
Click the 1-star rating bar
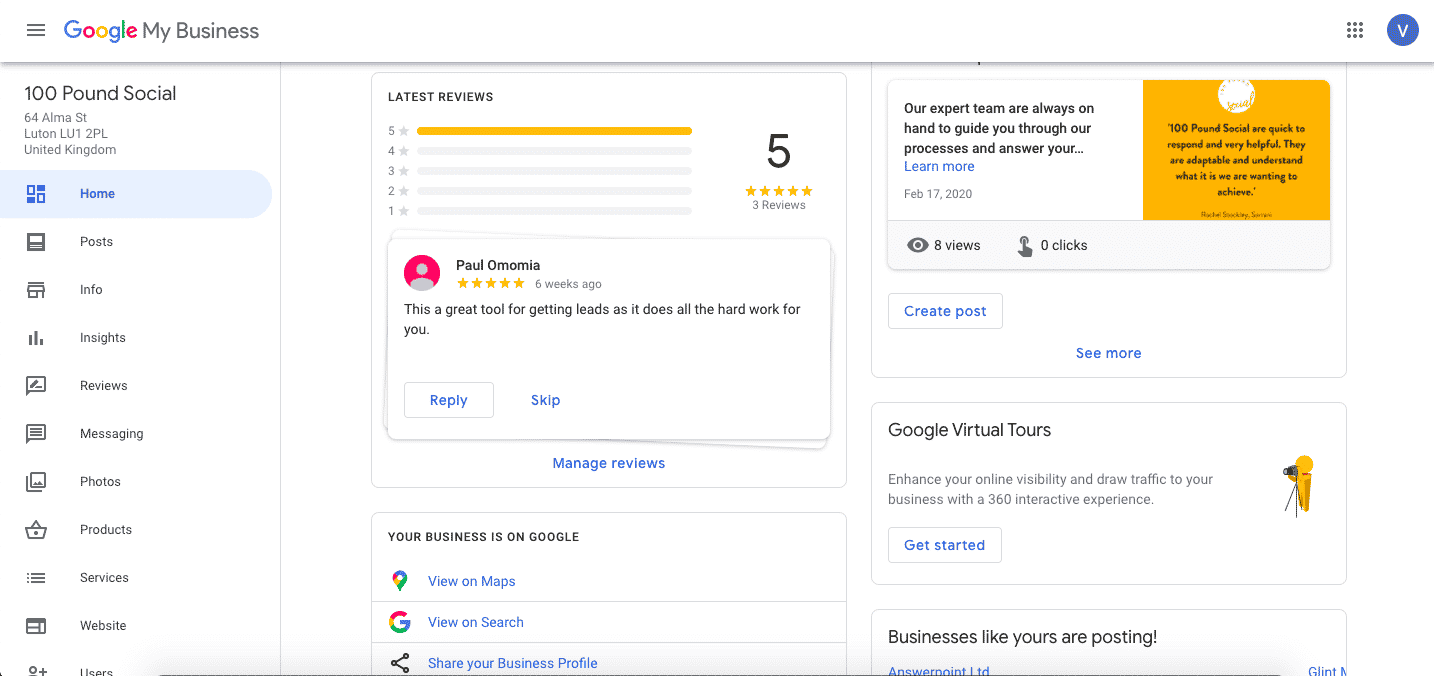click(x=554, y=211)
